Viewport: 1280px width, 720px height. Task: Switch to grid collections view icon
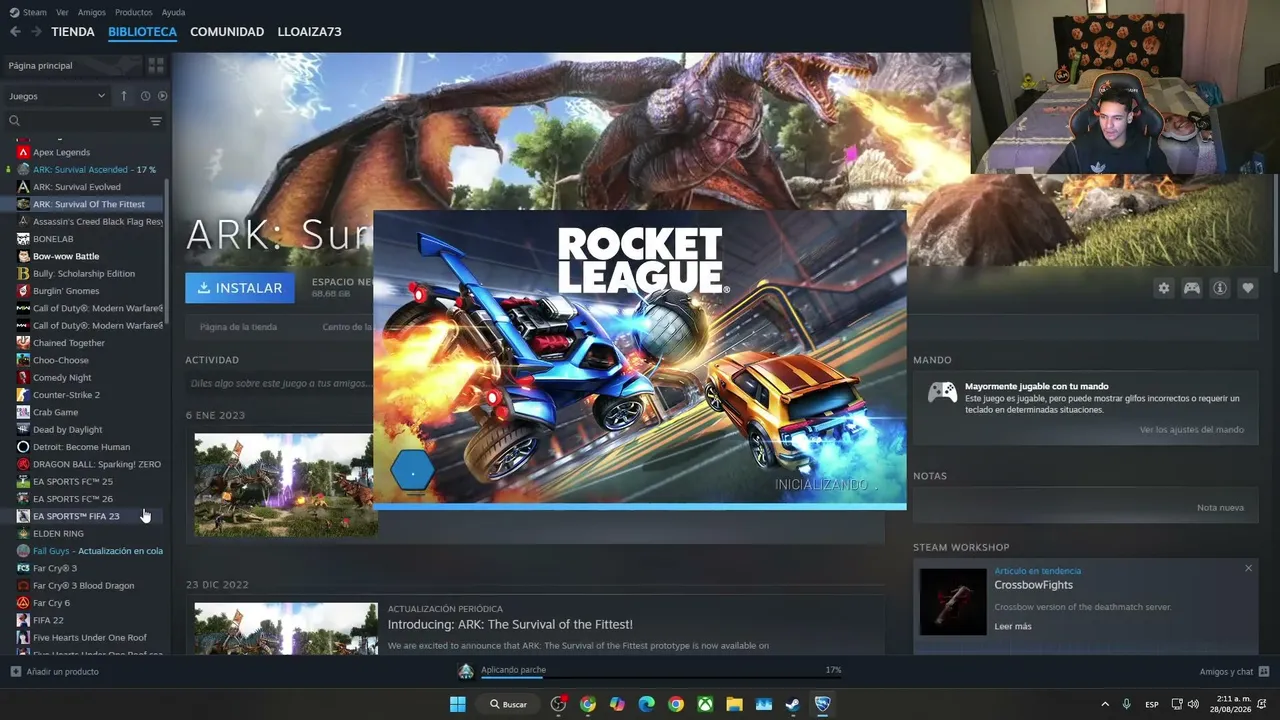click(156, 66)
